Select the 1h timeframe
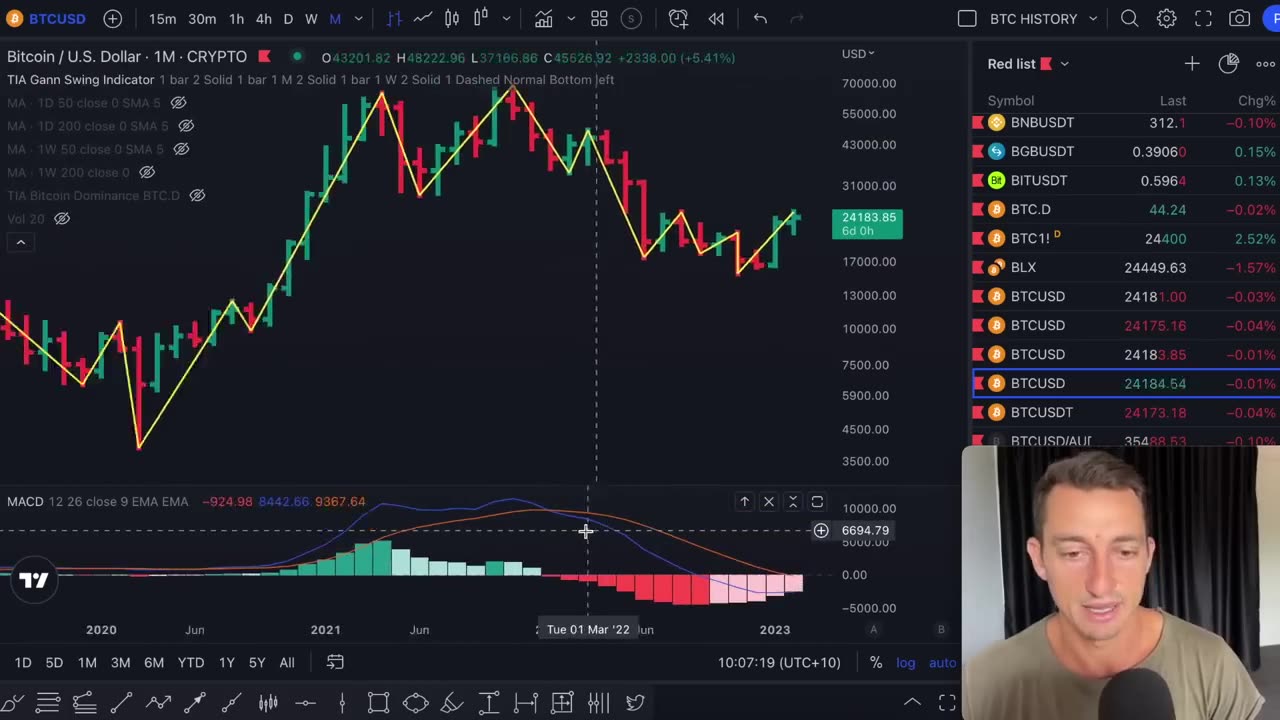The width and height of the screenshot is (1280, 720). click(236, 18)
